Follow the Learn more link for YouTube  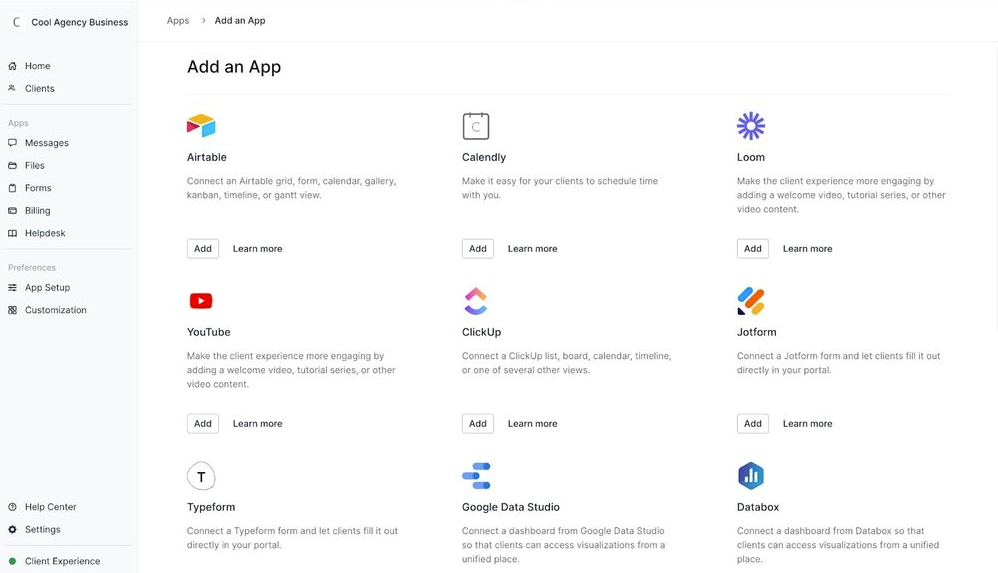click(x=257, y=424)
